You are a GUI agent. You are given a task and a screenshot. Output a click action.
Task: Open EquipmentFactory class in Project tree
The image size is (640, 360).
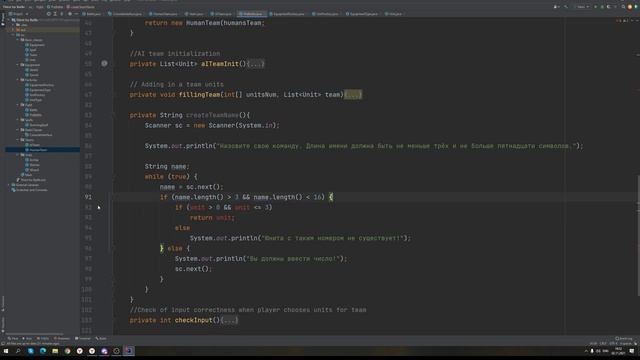41,85
